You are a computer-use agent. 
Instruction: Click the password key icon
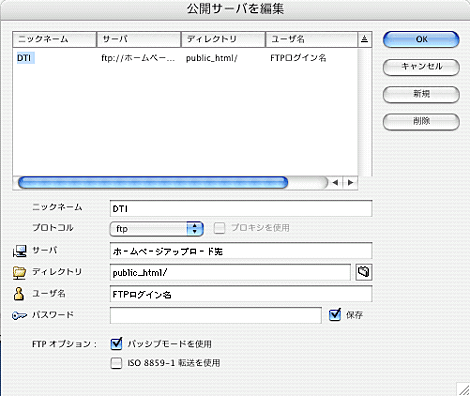(19, 315)
